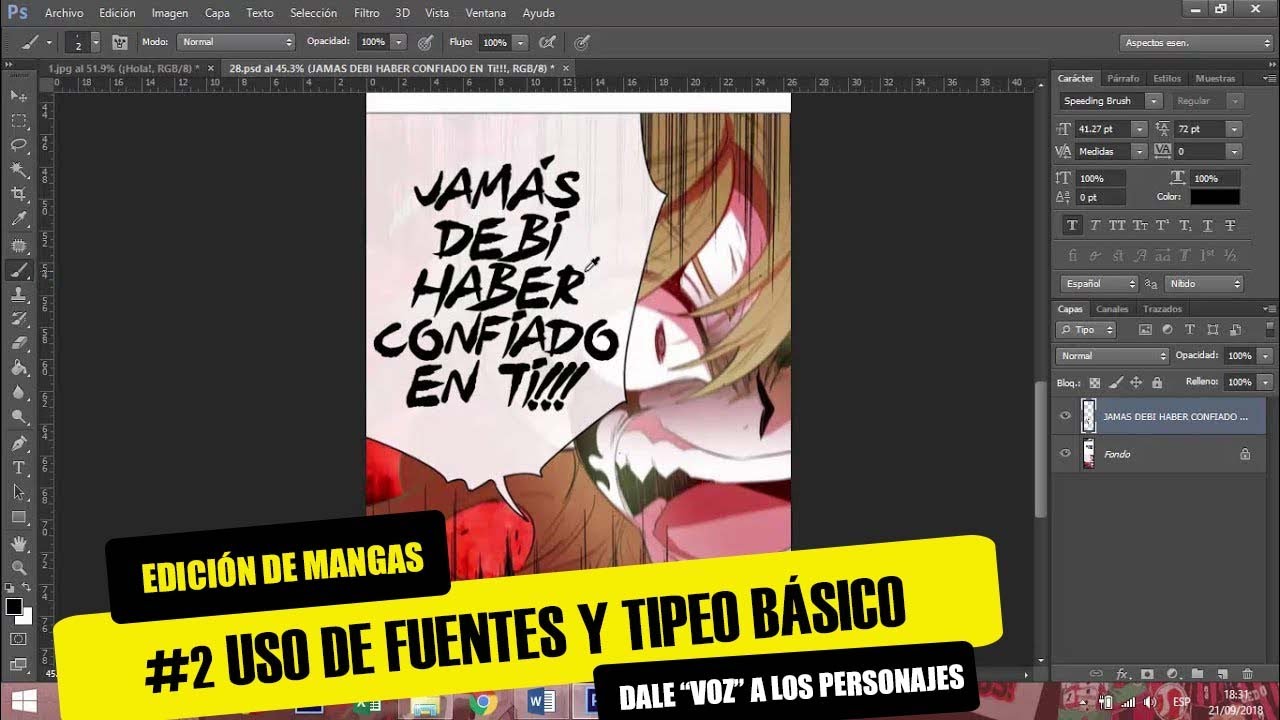Select the Blur tool

point(19,393)
